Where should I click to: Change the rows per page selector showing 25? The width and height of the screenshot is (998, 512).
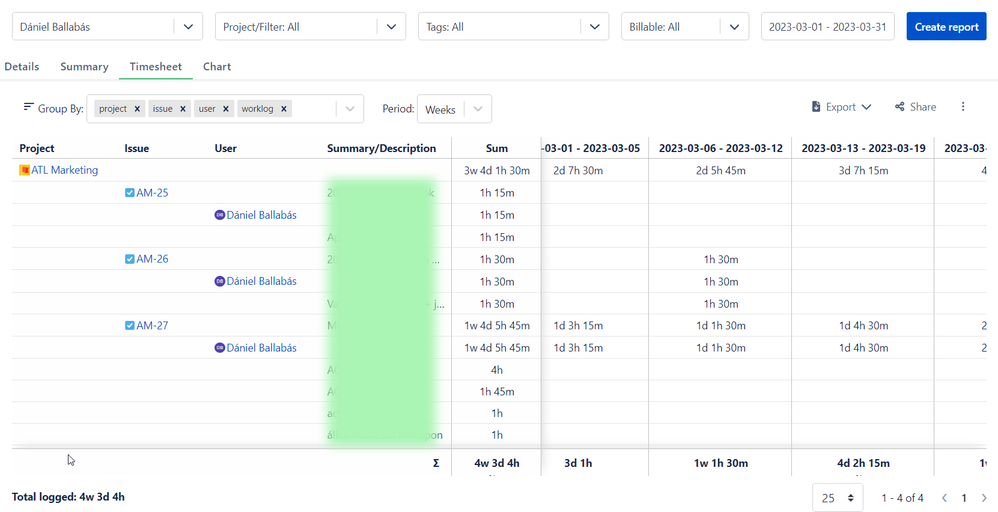pos(838,497)
